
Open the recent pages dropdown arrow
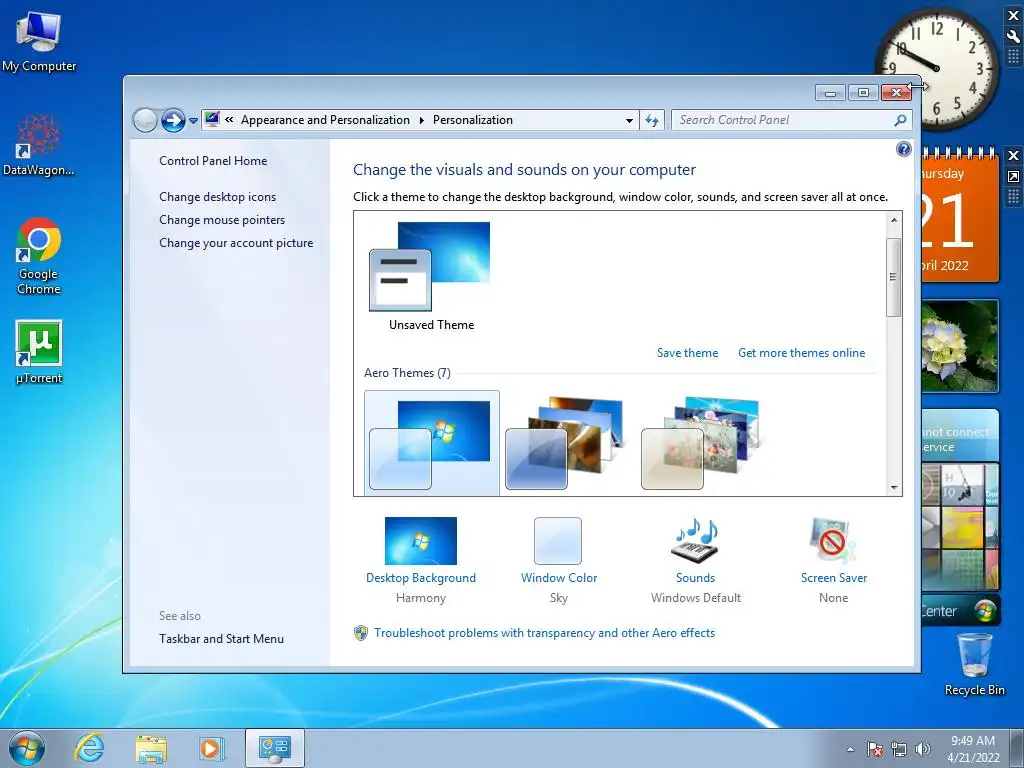point(193,121)
